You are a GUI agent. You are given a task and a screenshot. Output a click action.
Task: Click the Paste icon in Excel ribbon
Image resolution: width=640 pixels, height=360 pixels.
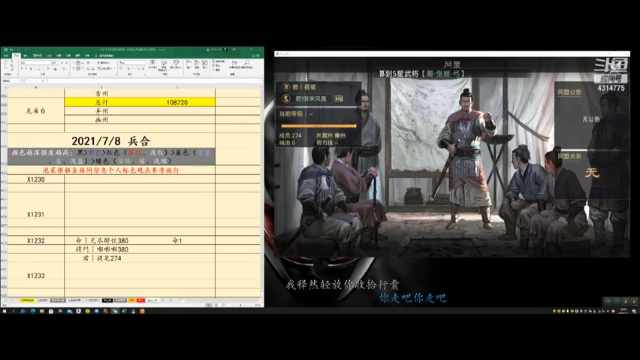(6, 64)
